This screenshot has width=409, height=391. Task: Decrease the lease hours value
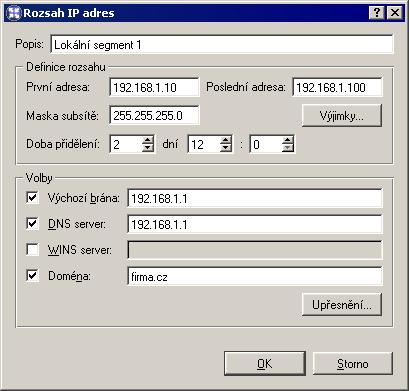(226, 148)
